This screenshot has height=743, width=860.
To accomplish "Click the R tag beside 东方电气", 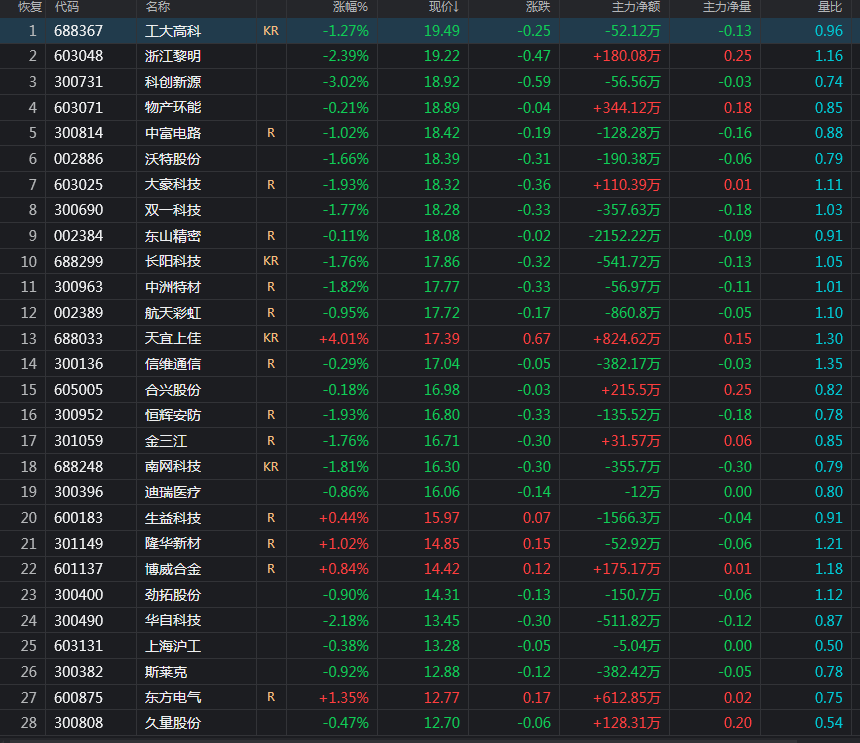I will [271, 697].
